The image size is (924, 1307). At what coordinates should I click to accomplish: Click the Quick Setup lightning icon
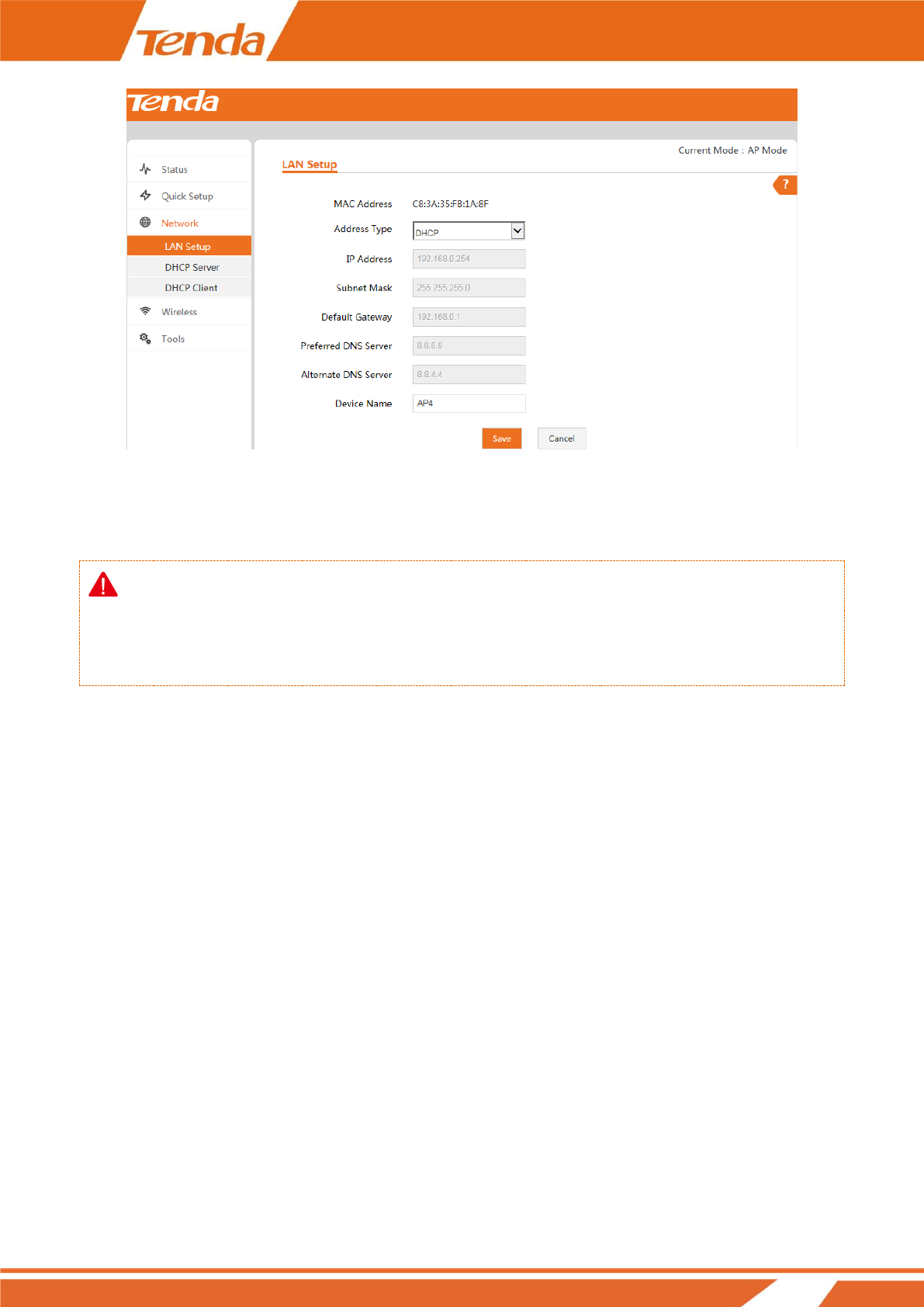[x=145, y=196]
